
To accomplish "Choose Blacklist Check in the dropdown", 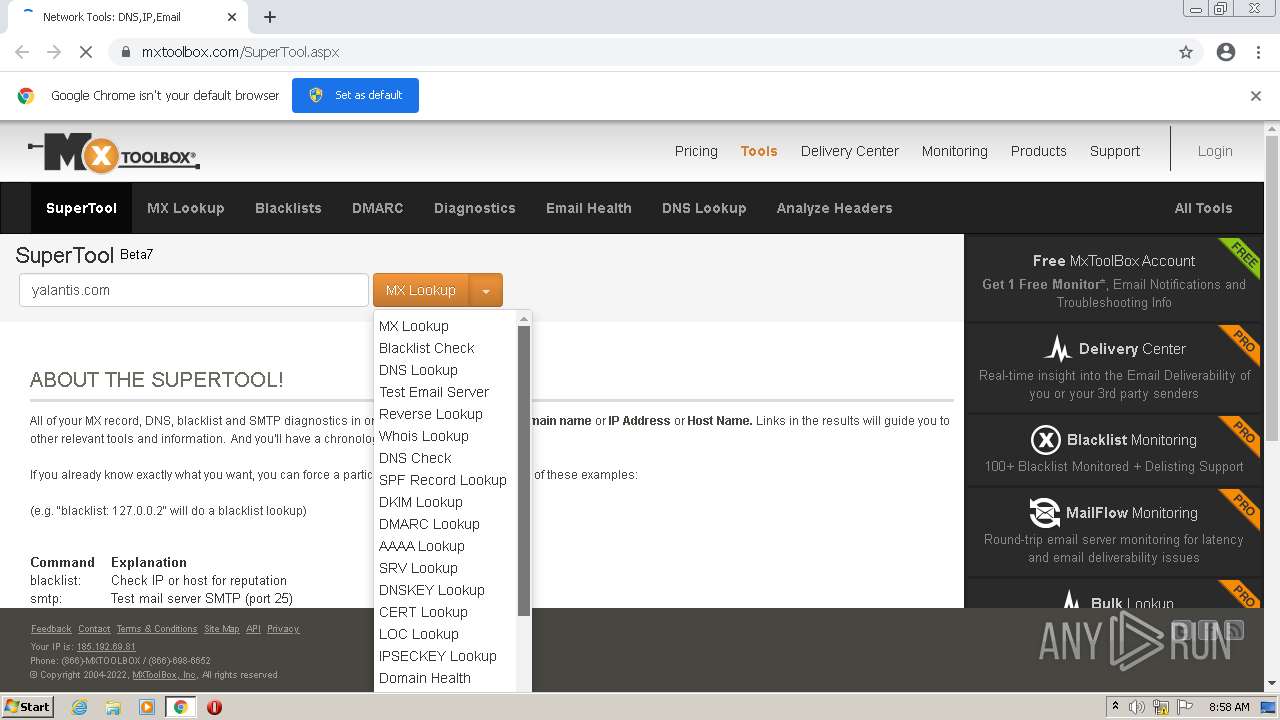I will (x=427, y=348).
